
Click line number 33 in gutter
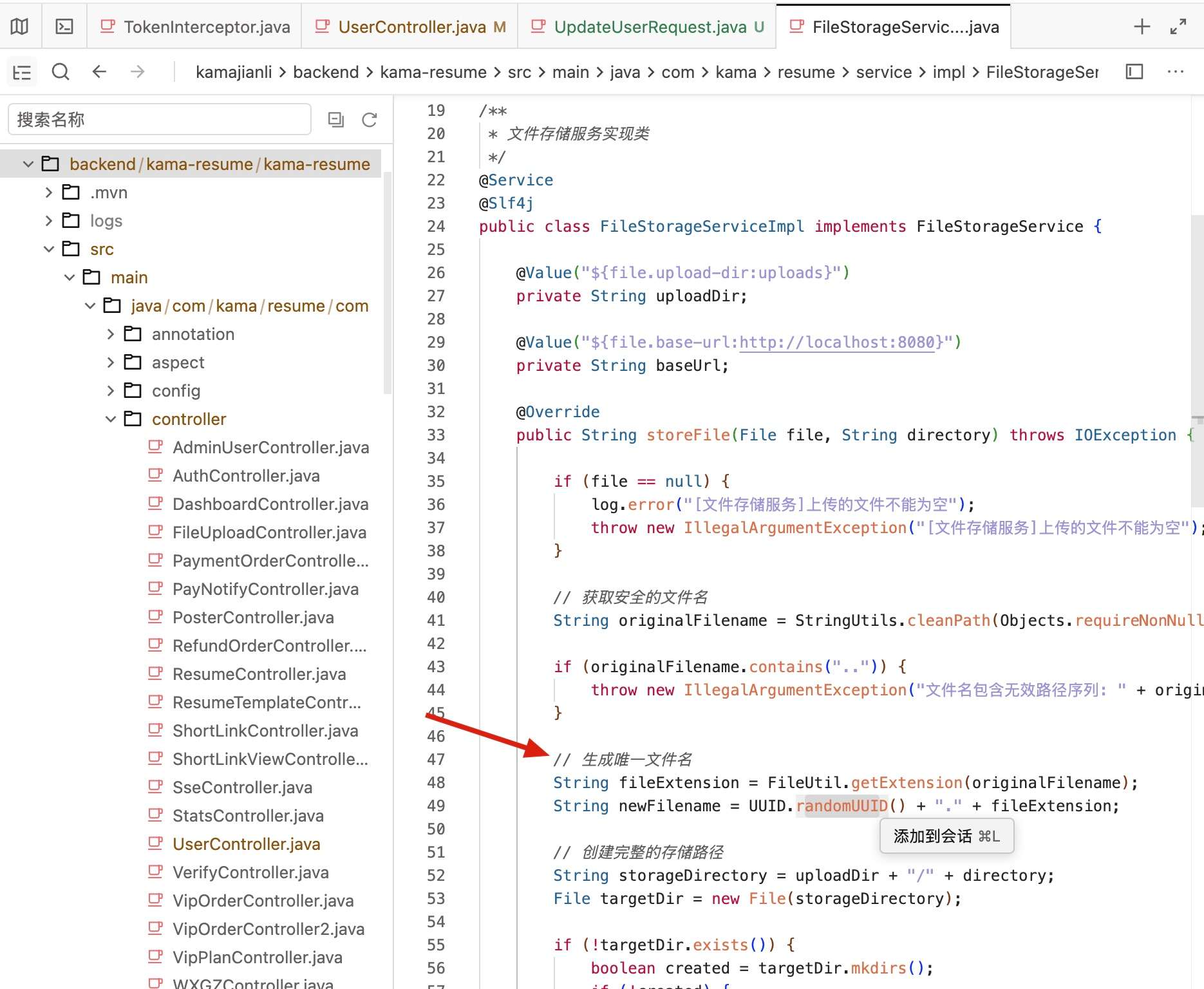coord(436,435)
